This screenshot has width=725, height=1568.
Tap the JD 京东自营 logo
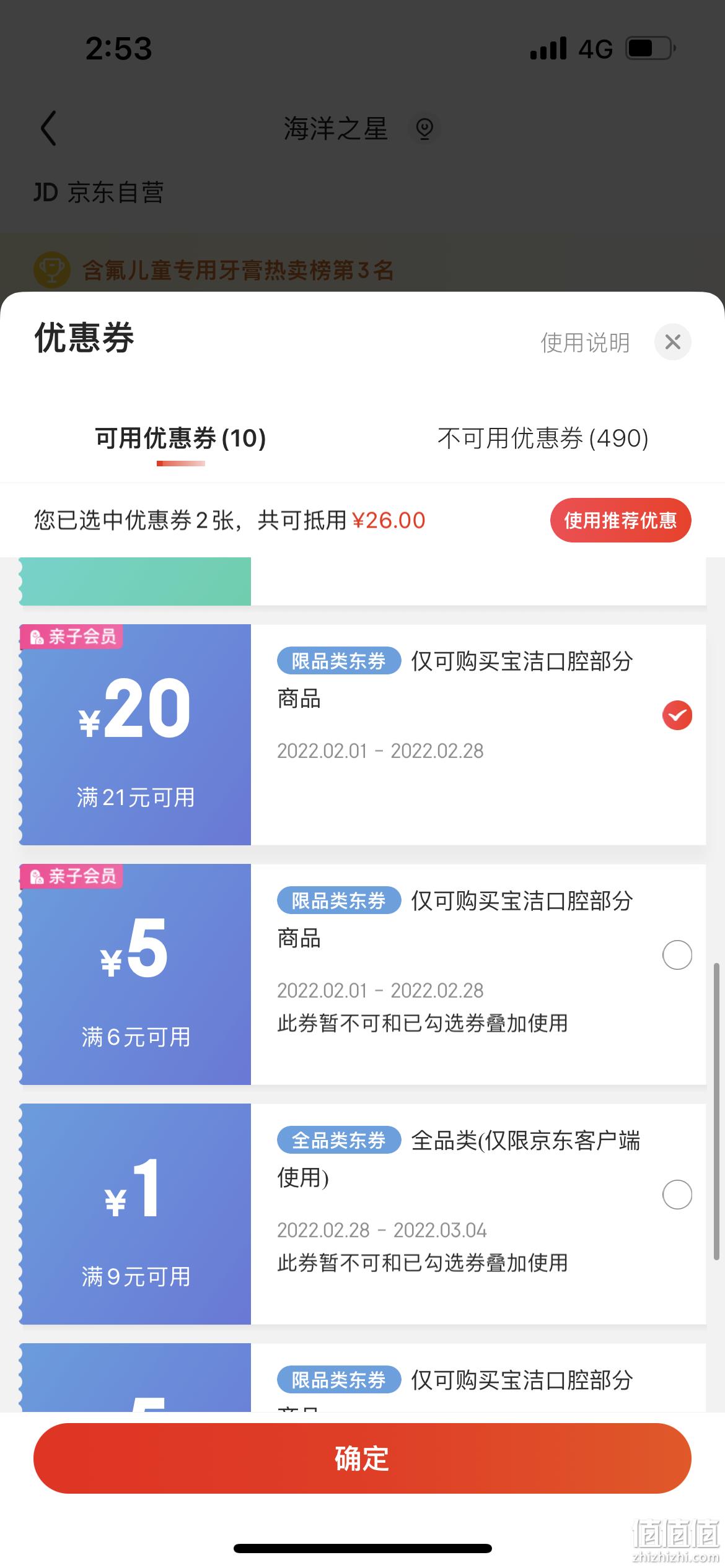point(98,193)
